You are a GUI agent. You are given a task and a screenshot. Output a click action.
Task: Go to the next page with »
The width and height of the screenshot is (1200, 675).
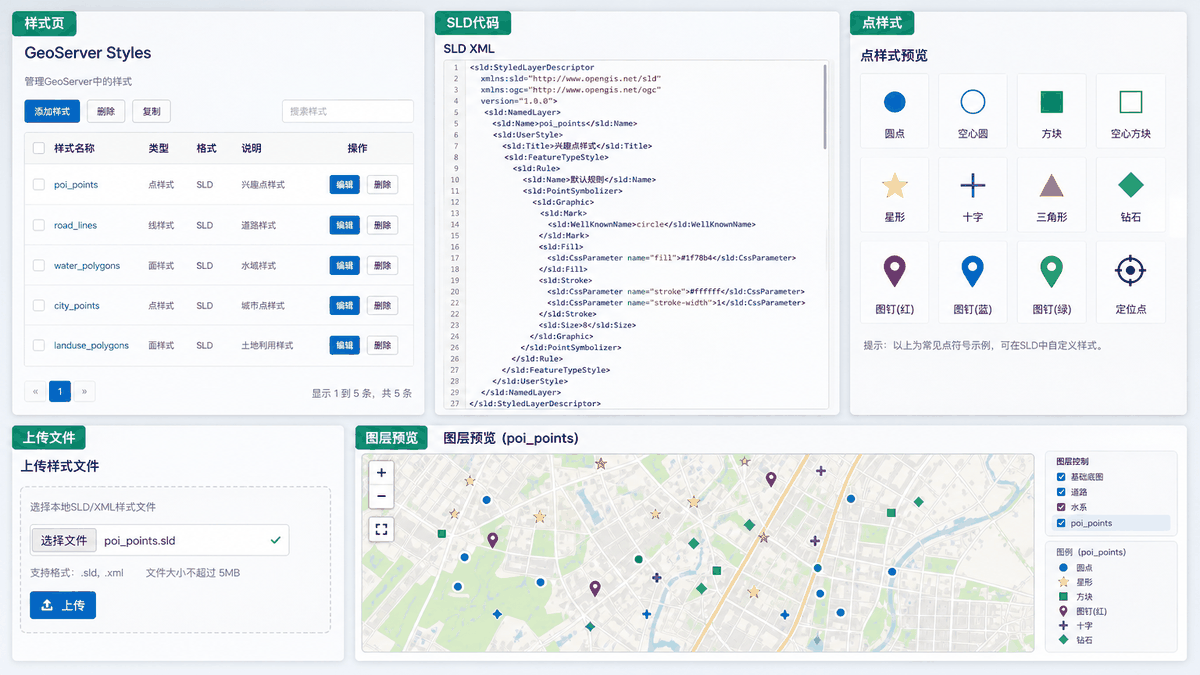tap(83, 392)
